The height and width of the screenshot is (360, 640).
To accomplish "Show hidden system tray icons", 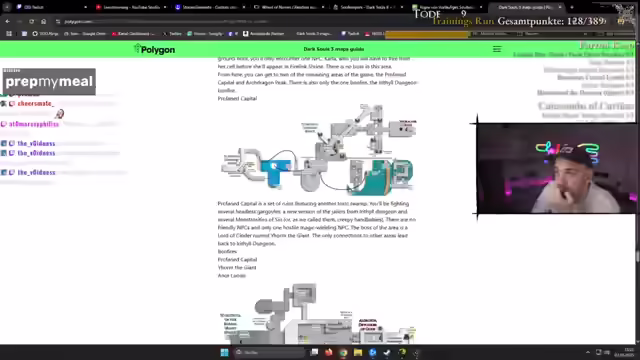I will [x=588, y=352].
